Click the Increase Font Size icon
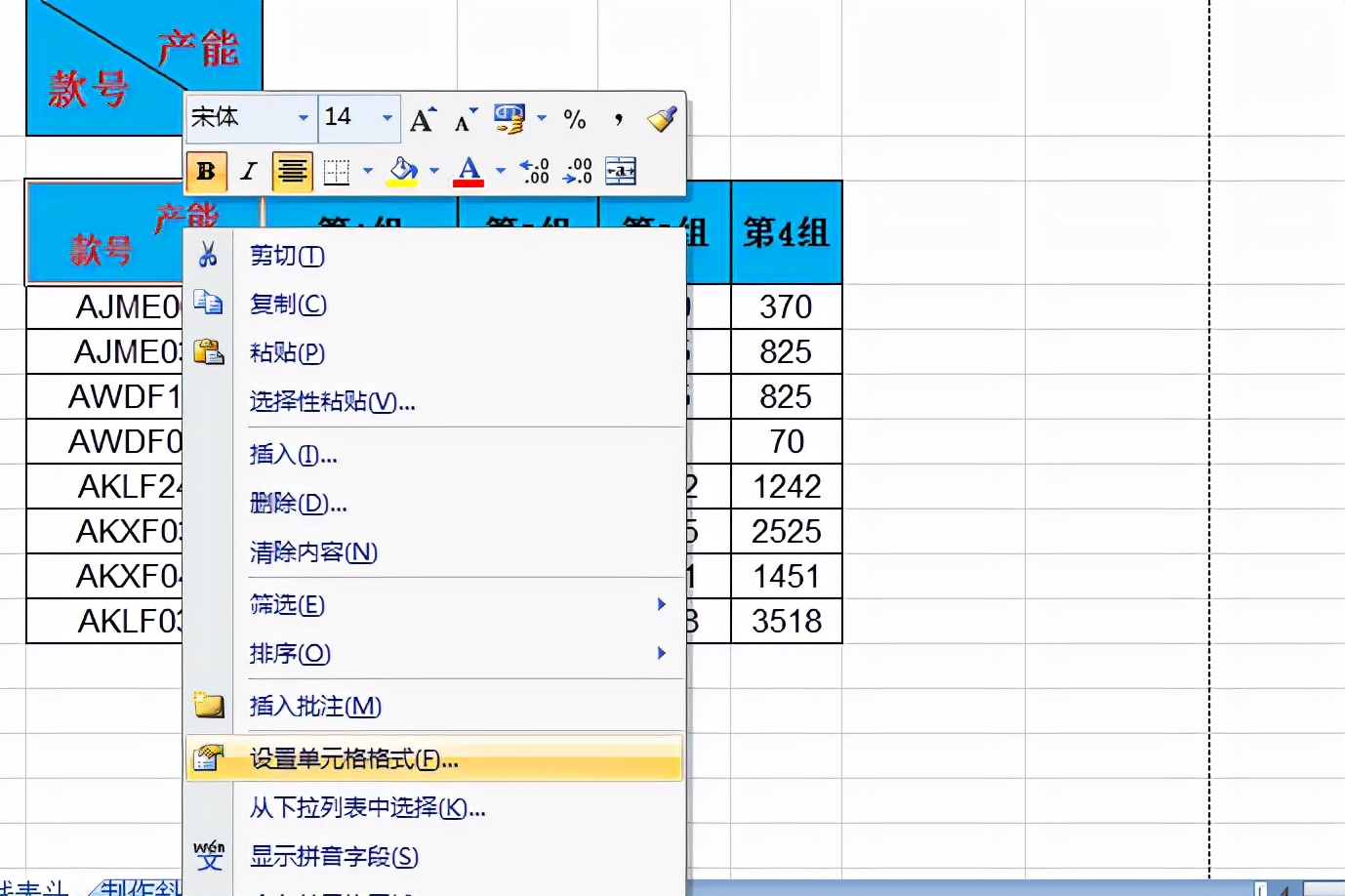This screenshot has height=896, width=1345. coord(423,119)
